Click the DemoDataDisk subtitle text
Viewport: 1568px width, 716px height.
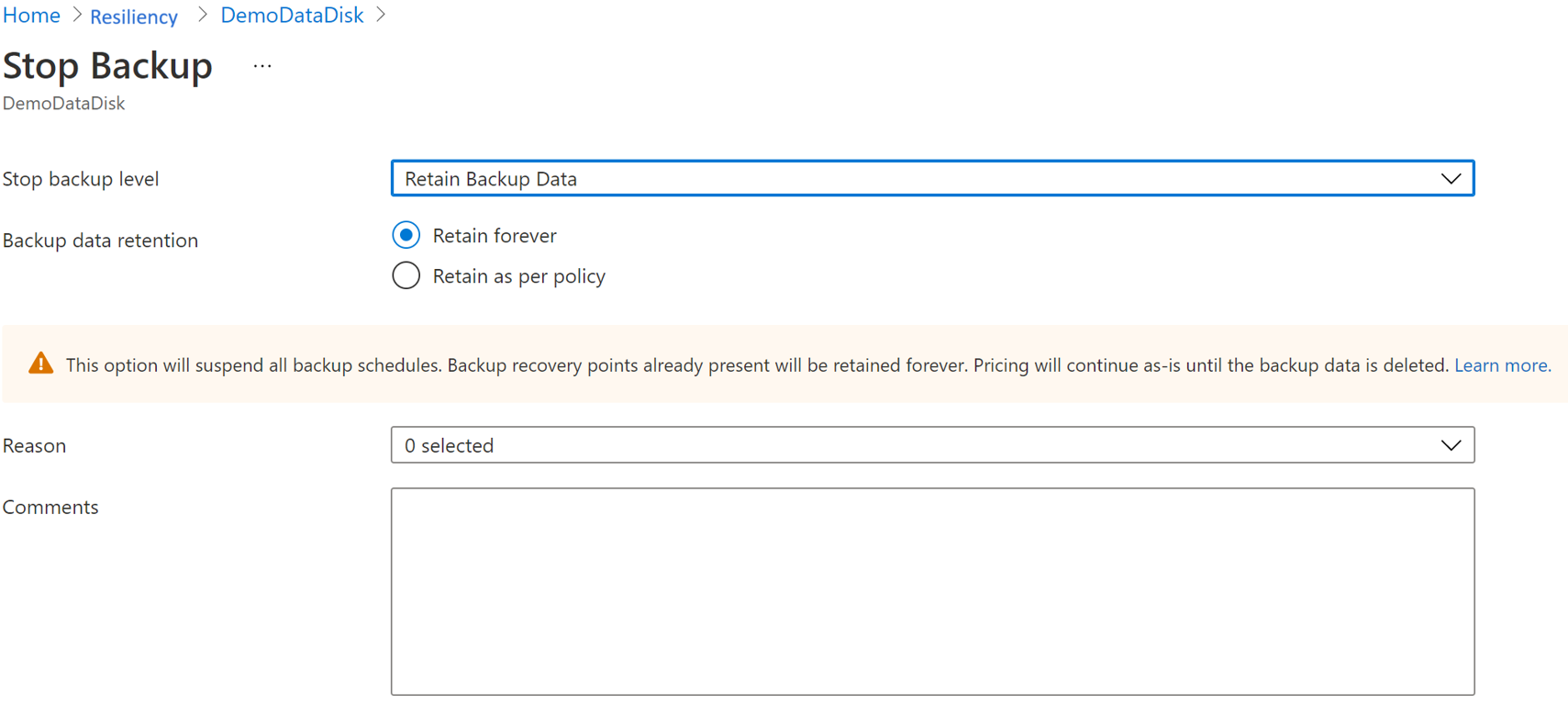pos(63,104)
